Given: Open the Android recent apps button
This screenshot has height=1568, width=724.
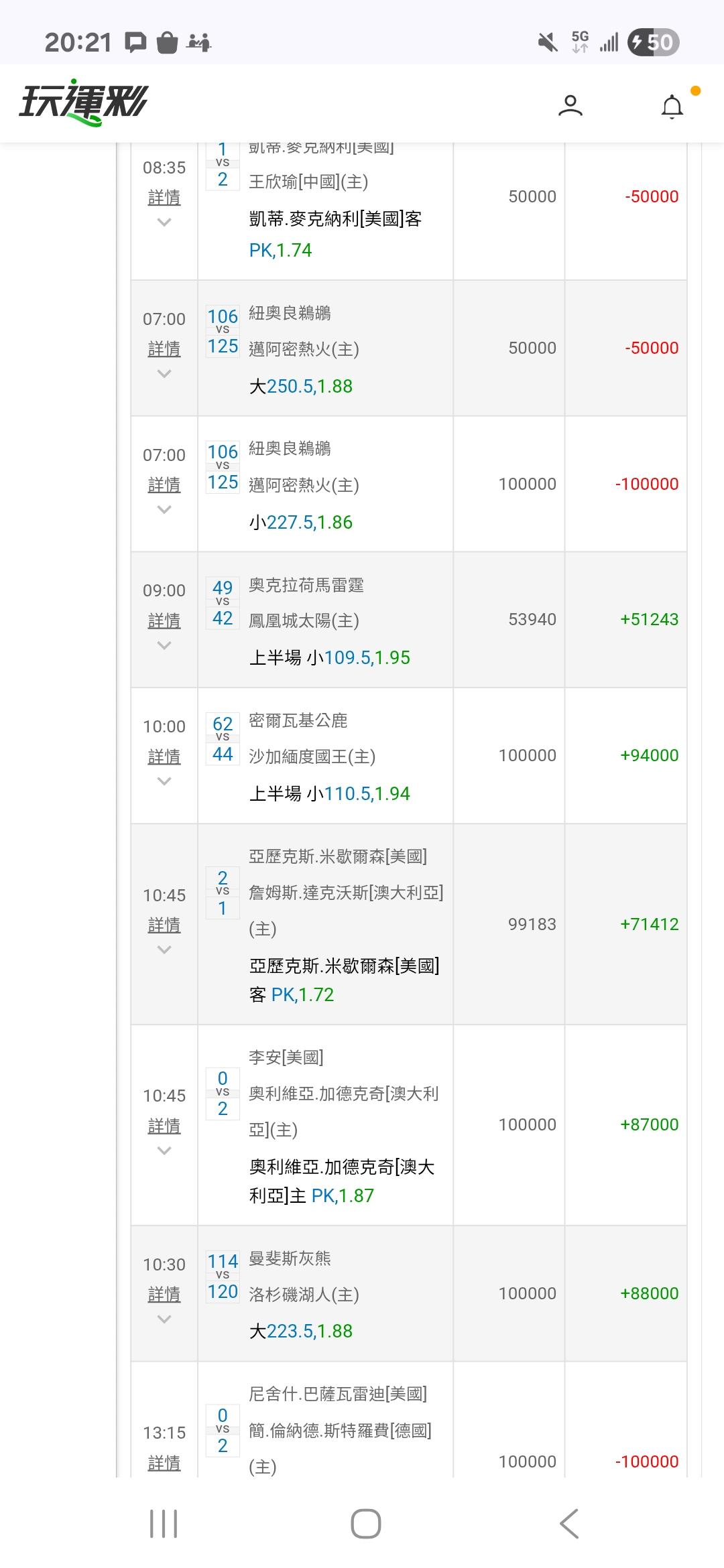Looking at the screenshot, I should [164, 1524].
